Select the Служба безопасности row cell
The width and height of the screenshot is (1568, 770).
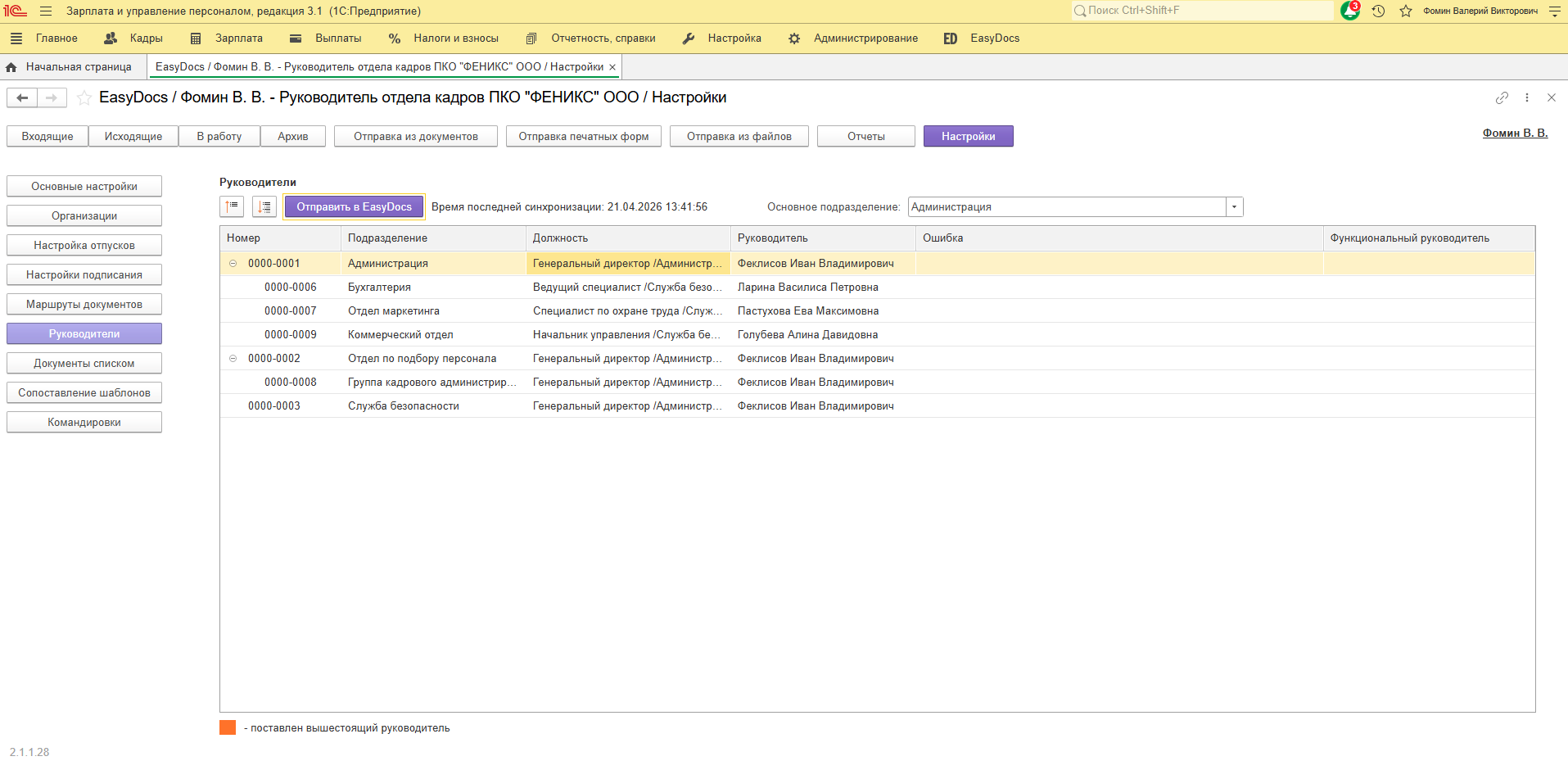click(433, 406)
